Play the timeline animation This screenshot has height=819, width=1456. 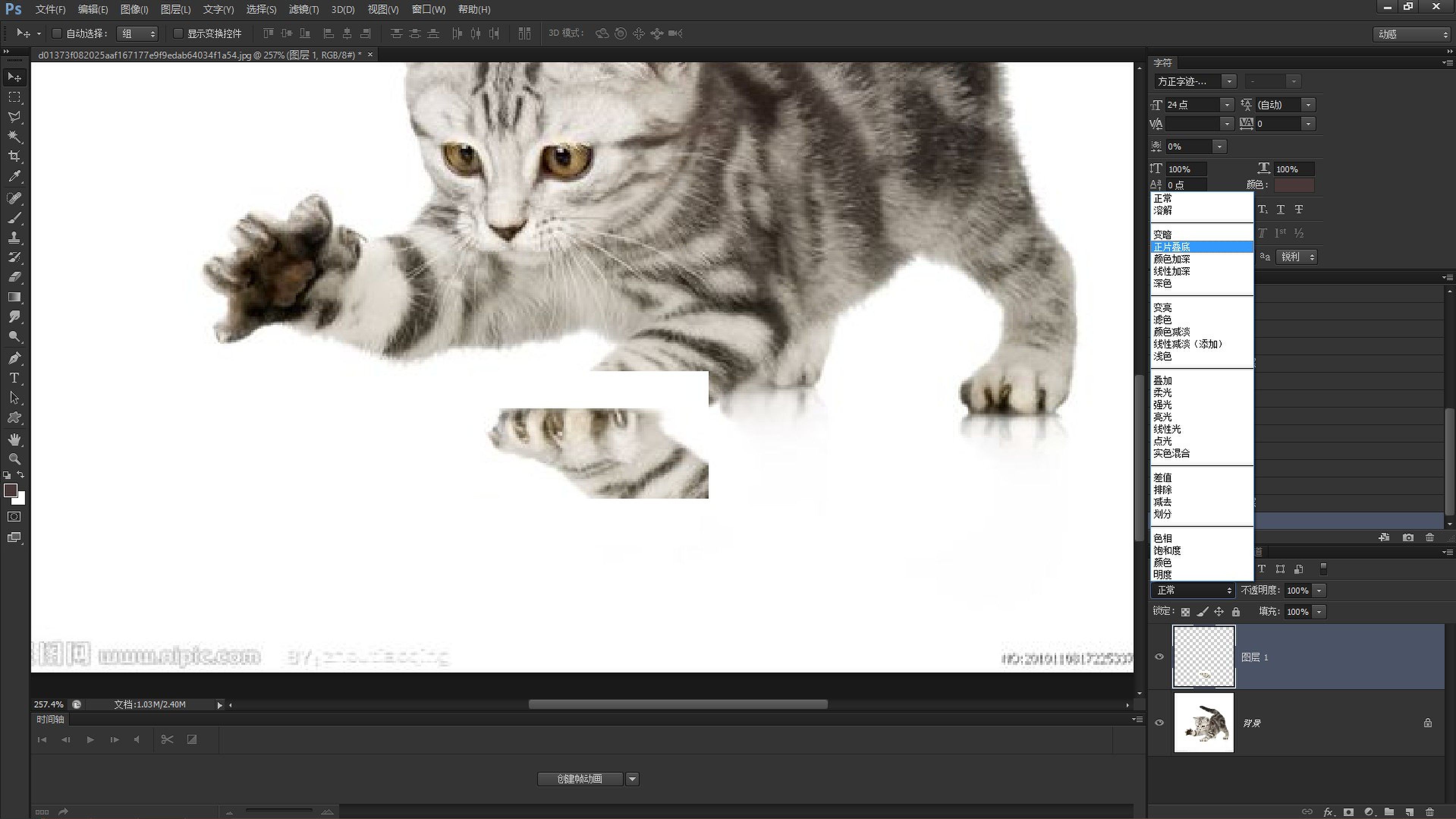click(90, 739)
